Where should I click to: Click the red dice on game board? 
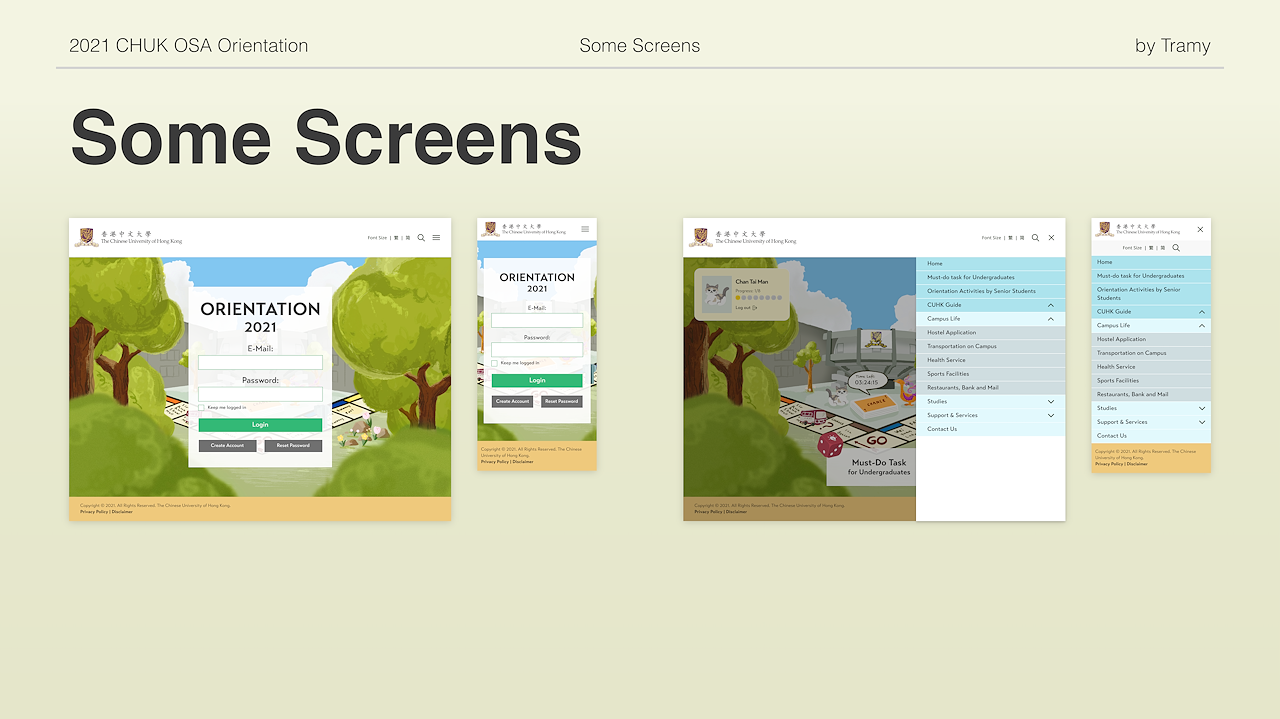click(x=830, y=444)
